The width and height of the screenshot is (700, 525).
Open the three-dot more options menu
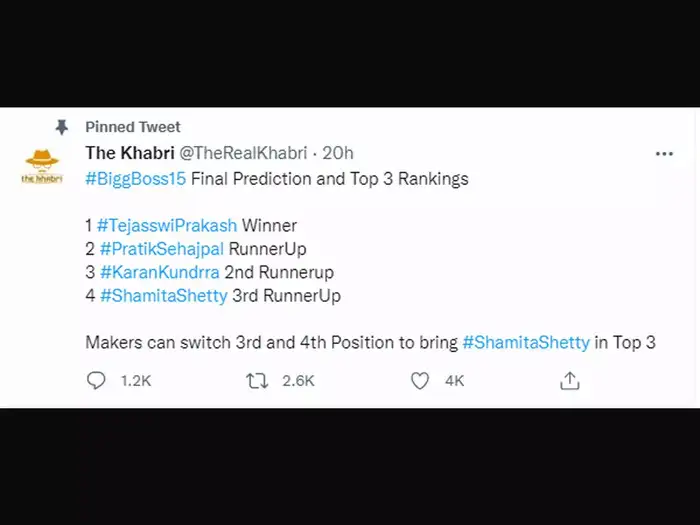coord(664,154)
